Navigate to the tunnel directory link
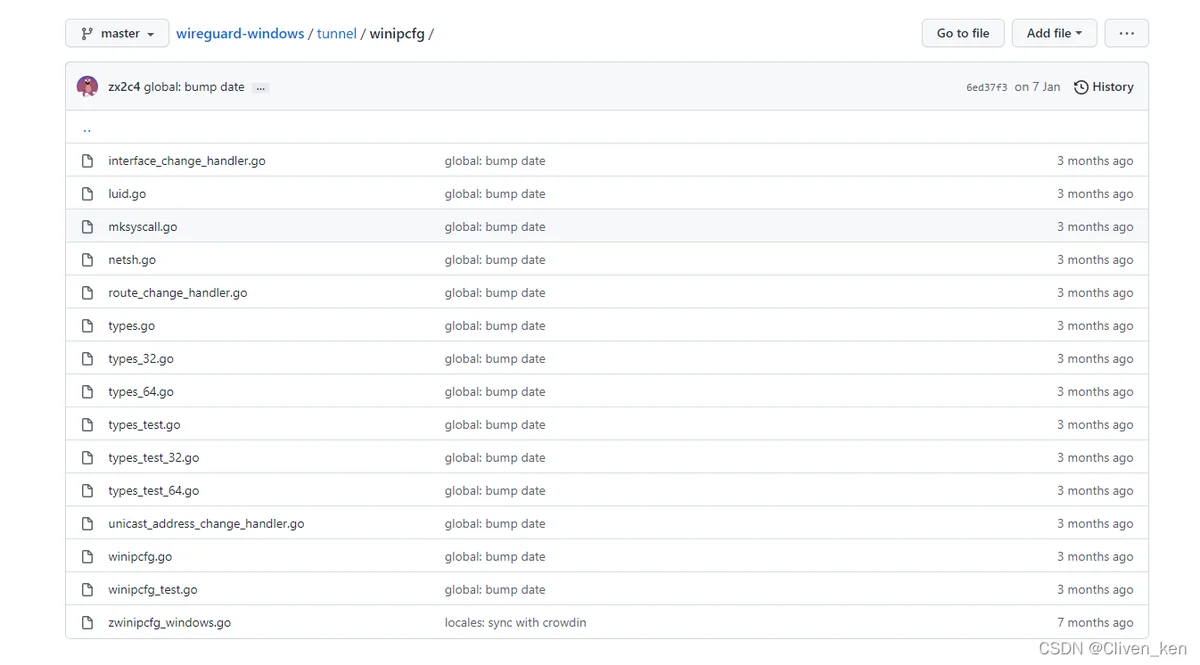The image size is (1200, 665). pyautogui.click(x=337, y=33)
